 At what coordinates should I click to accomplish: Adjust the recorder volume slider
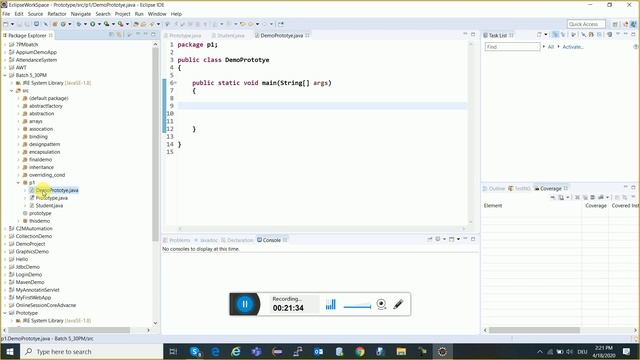pyautogui.click(x=358, y=307)
